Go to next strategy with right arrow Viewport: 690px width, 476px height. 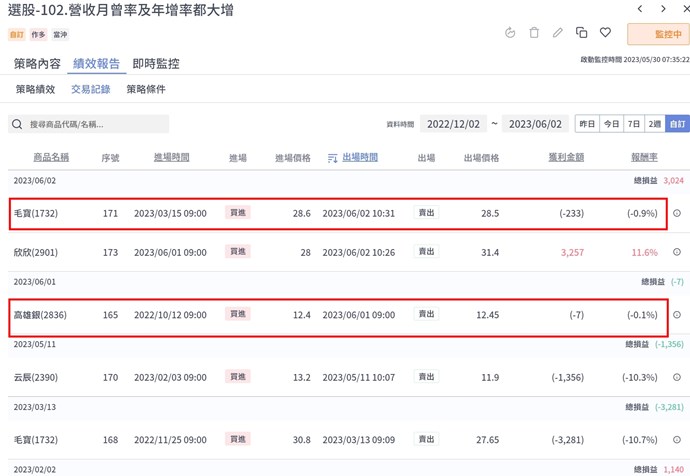point(663,9)
